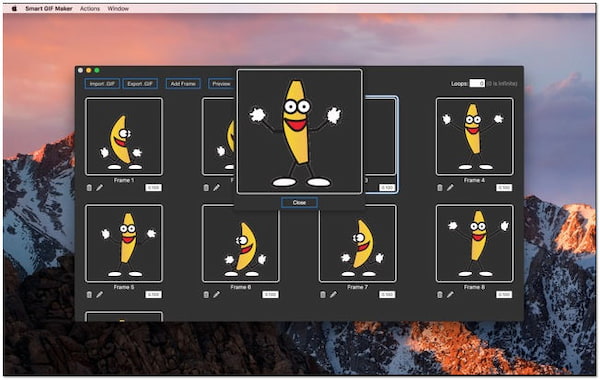Open the Window menu
This screenshot has height=380, width=600.
[118, 8]
